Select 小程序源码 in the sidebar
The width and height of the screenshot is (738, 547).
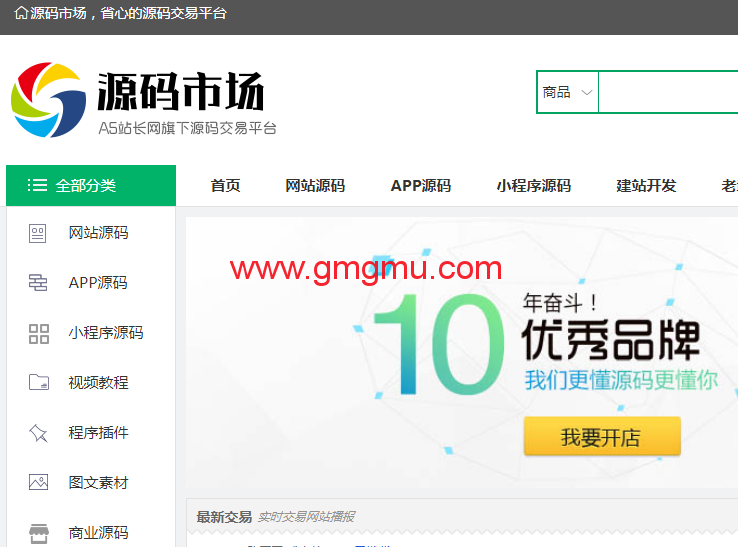106,333
